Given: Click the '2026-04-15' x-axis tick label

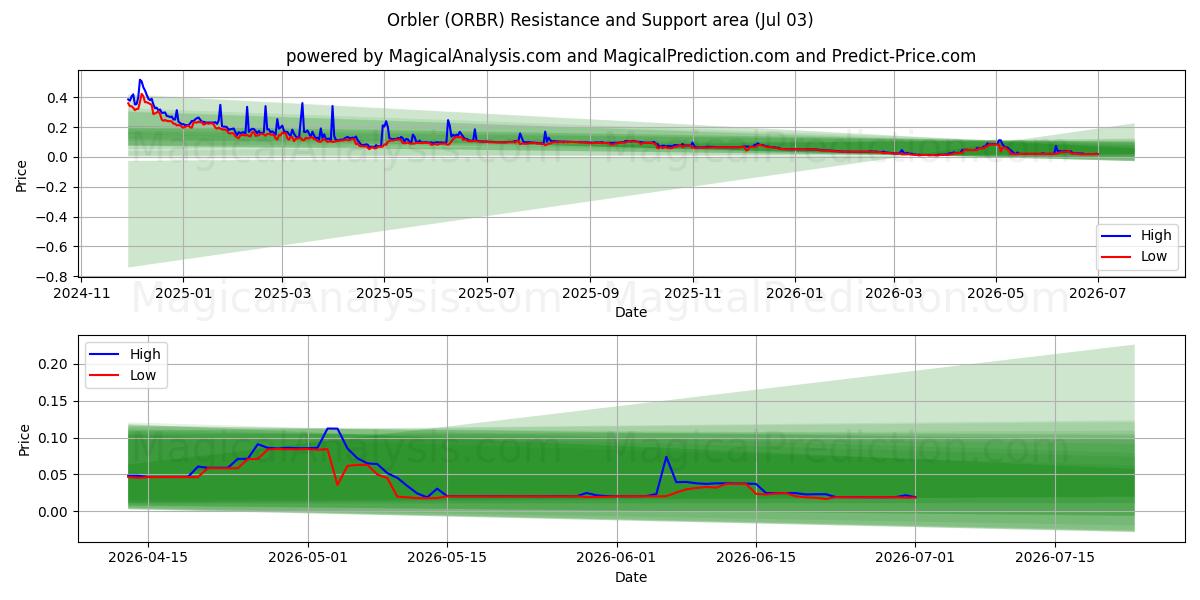Looking at the screenshot, I should (x=147, y=558).
